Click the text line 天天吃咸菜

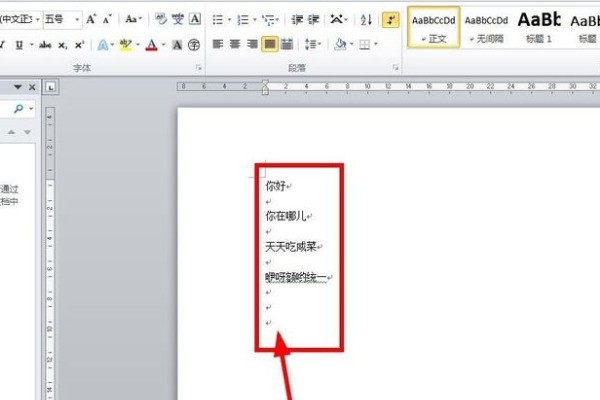(x=291, y=247)
